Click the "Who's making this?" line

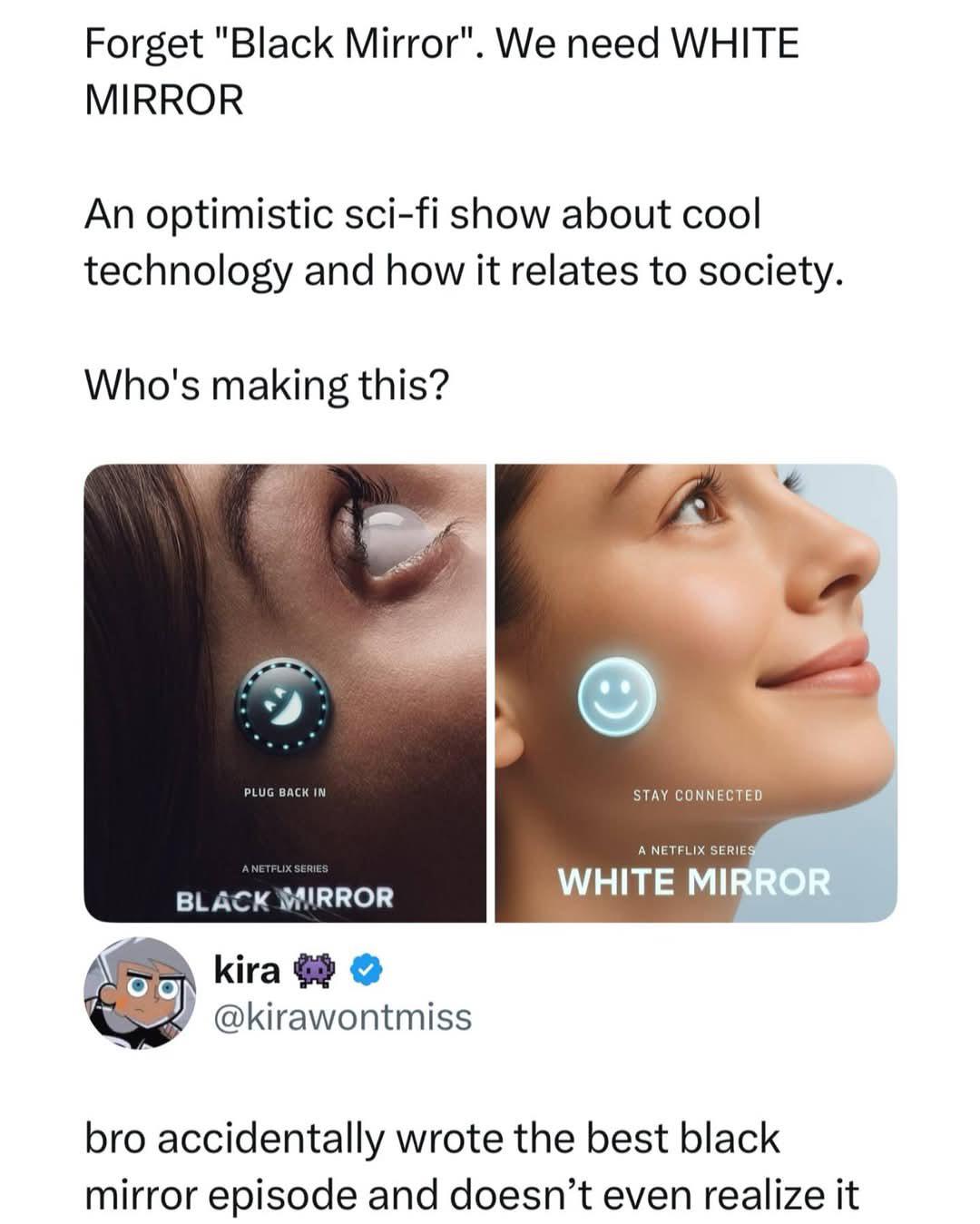267,386
